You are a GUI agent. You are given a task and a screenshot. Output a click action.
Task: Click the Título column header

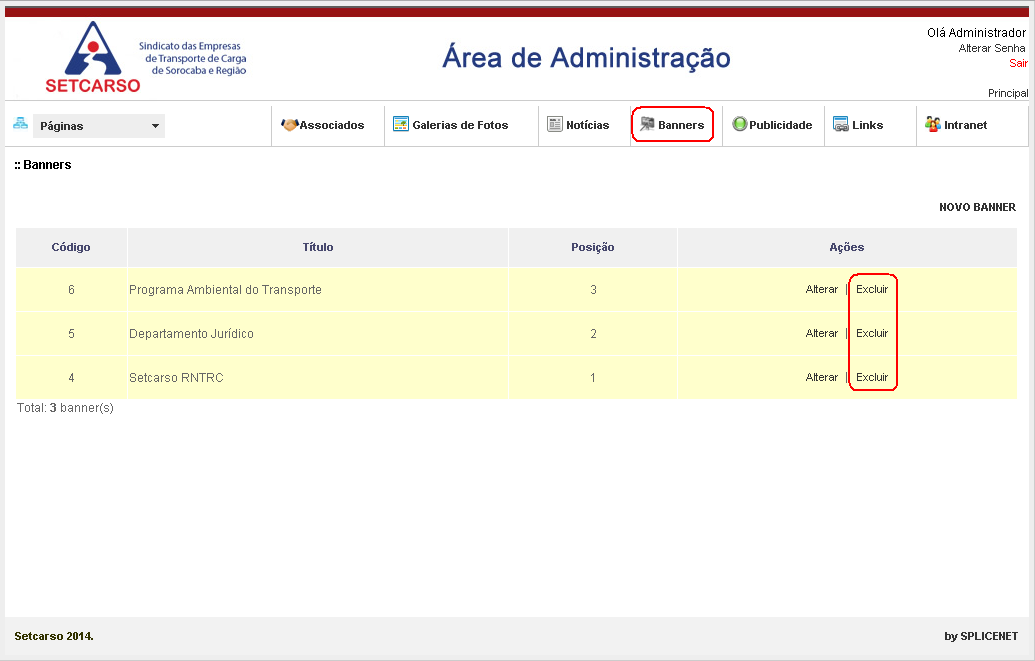(x=318, y=247)
